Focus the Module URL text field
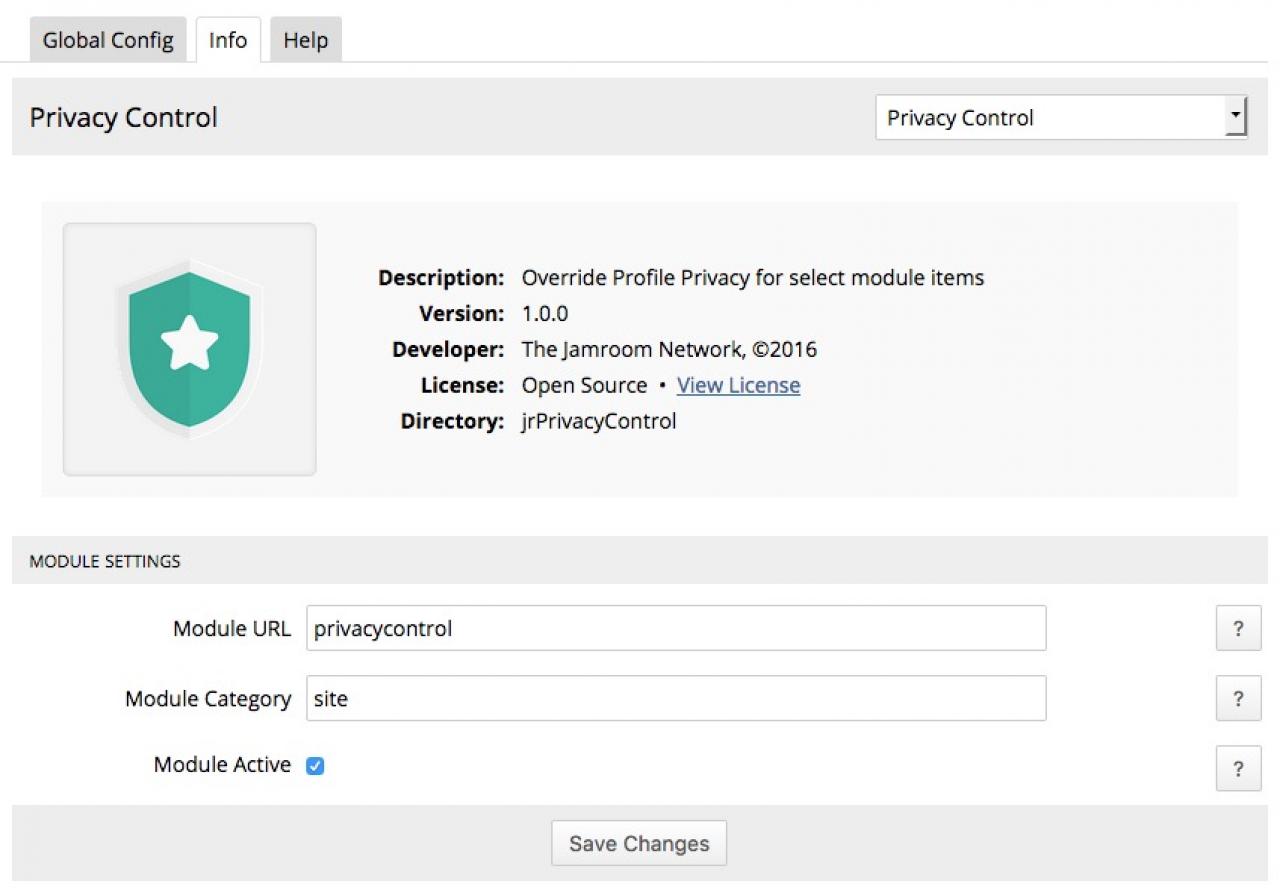Viewport: 1280px width, 896px height. click(676, 629)
